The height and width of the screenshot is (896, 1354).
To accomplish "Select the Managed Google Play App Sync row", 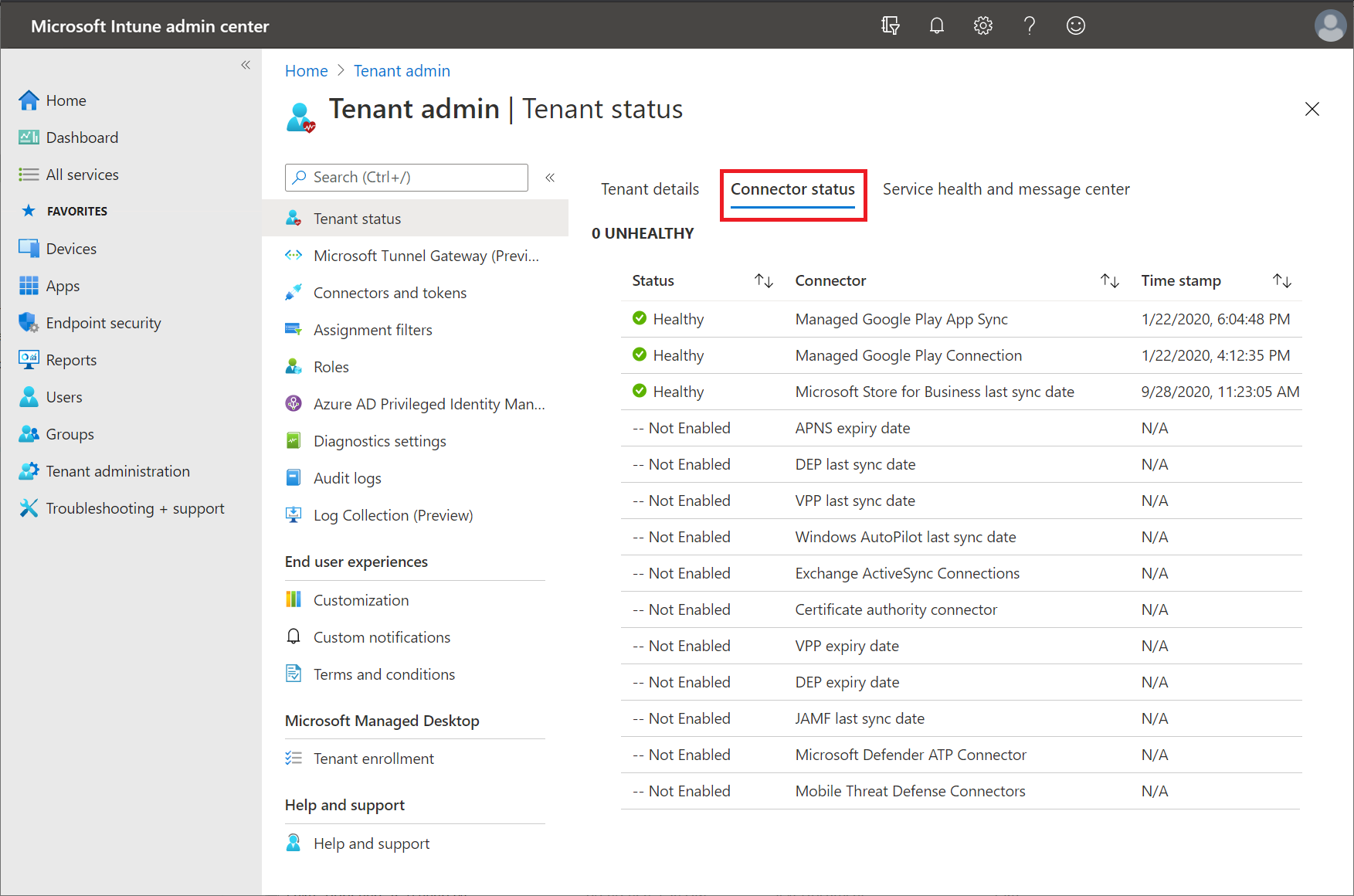I will [962, 319].
